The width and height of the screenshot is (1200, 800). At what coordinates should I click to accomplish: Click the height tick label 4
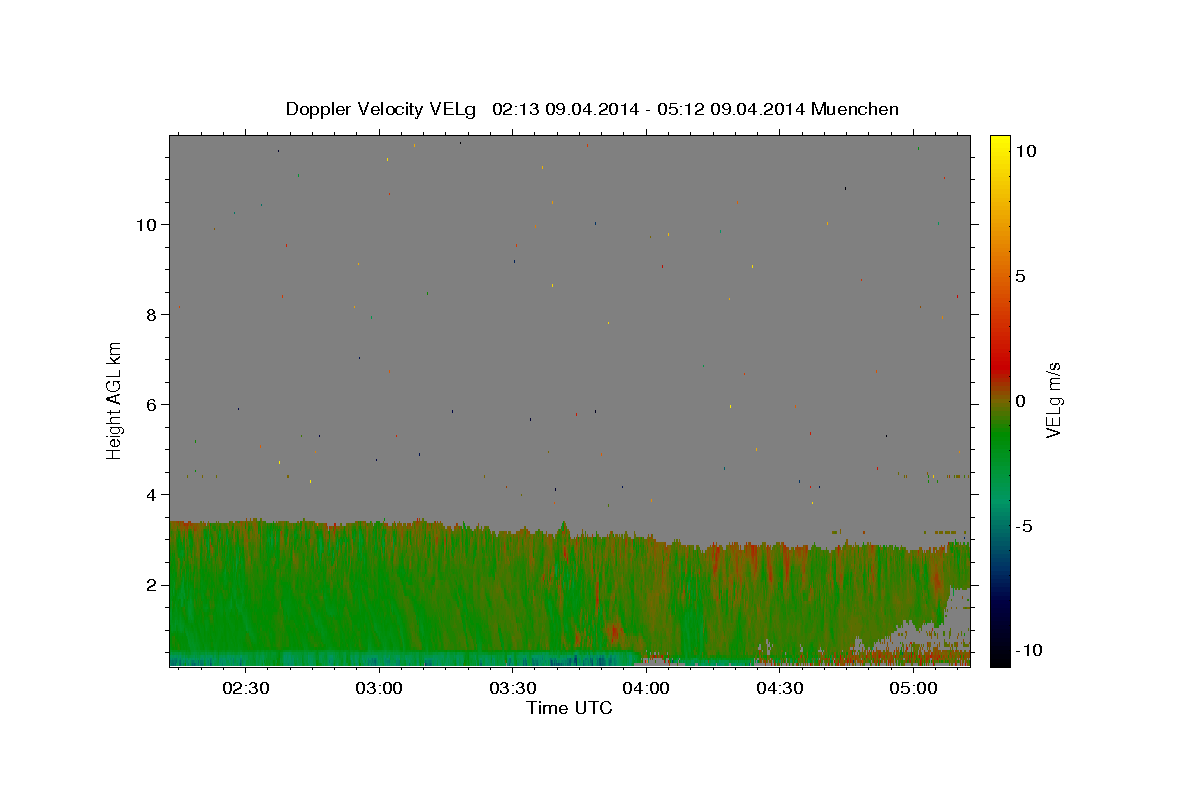(x=153, y=495)
